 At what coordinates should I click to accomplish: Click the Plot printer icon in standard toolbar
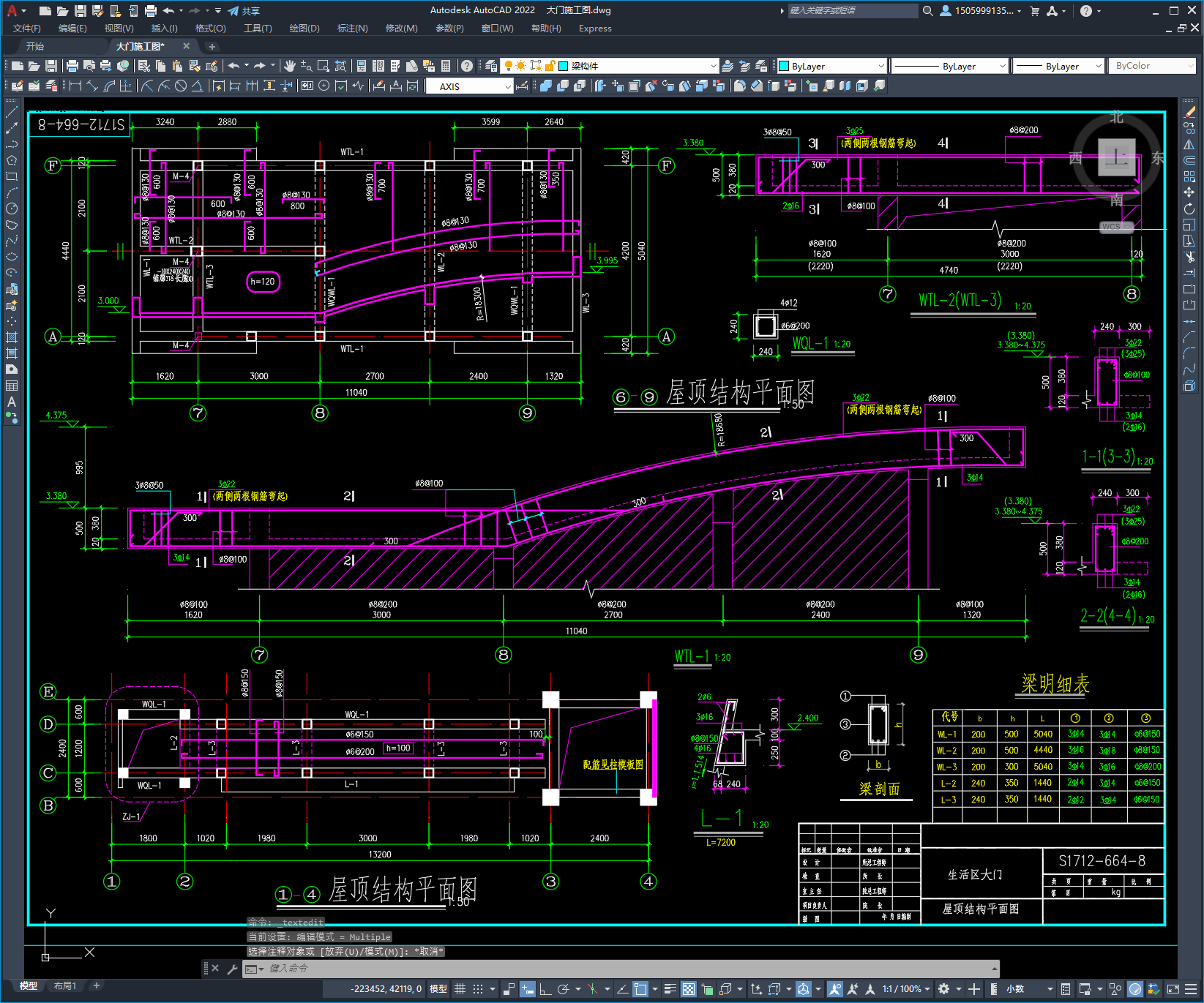point(72,66)
